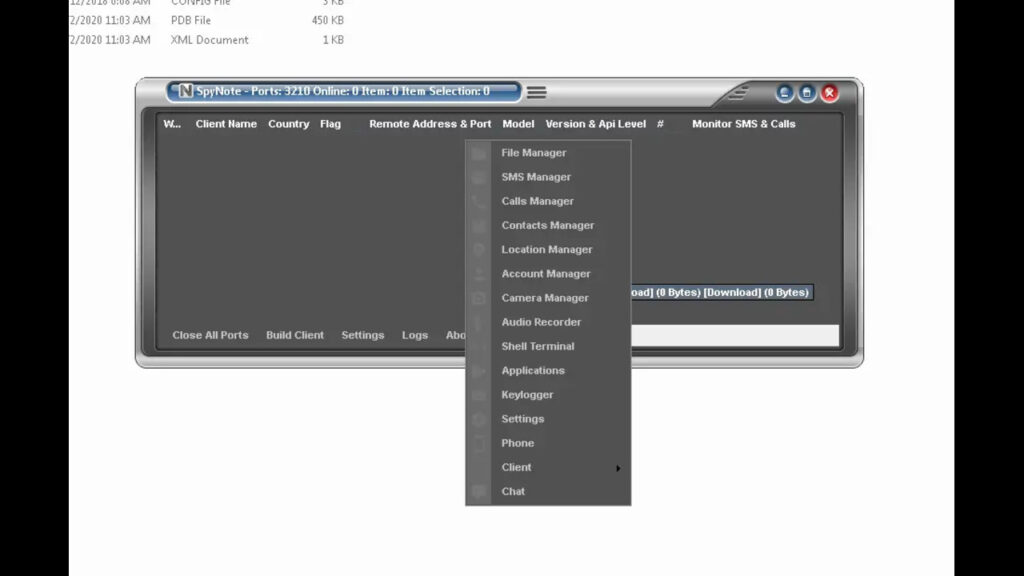Click the Model column header
This screenshot has width=1024, height=576.
click(518, 124)
